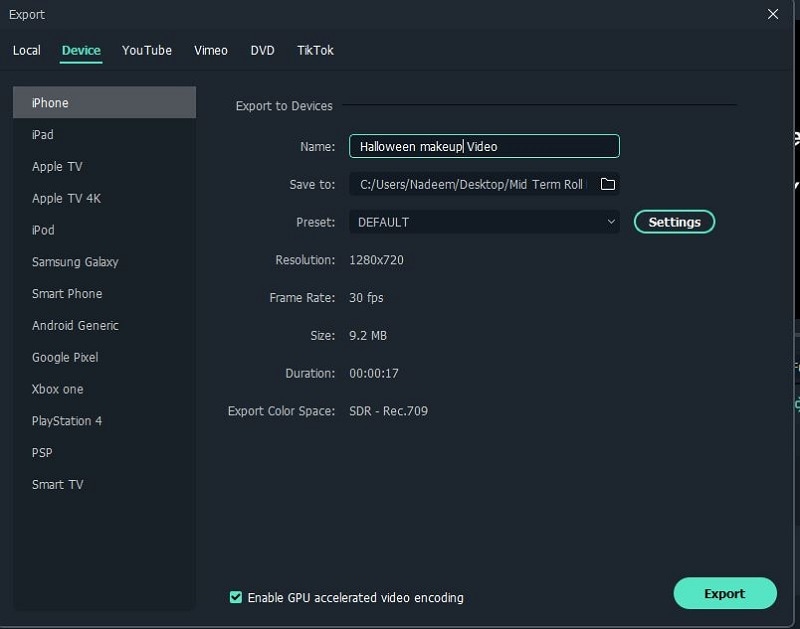This screenshot has width=800, height=629.
Task: Select Google Pixel device
Action: pyautogui.click(x=65, y=357)
